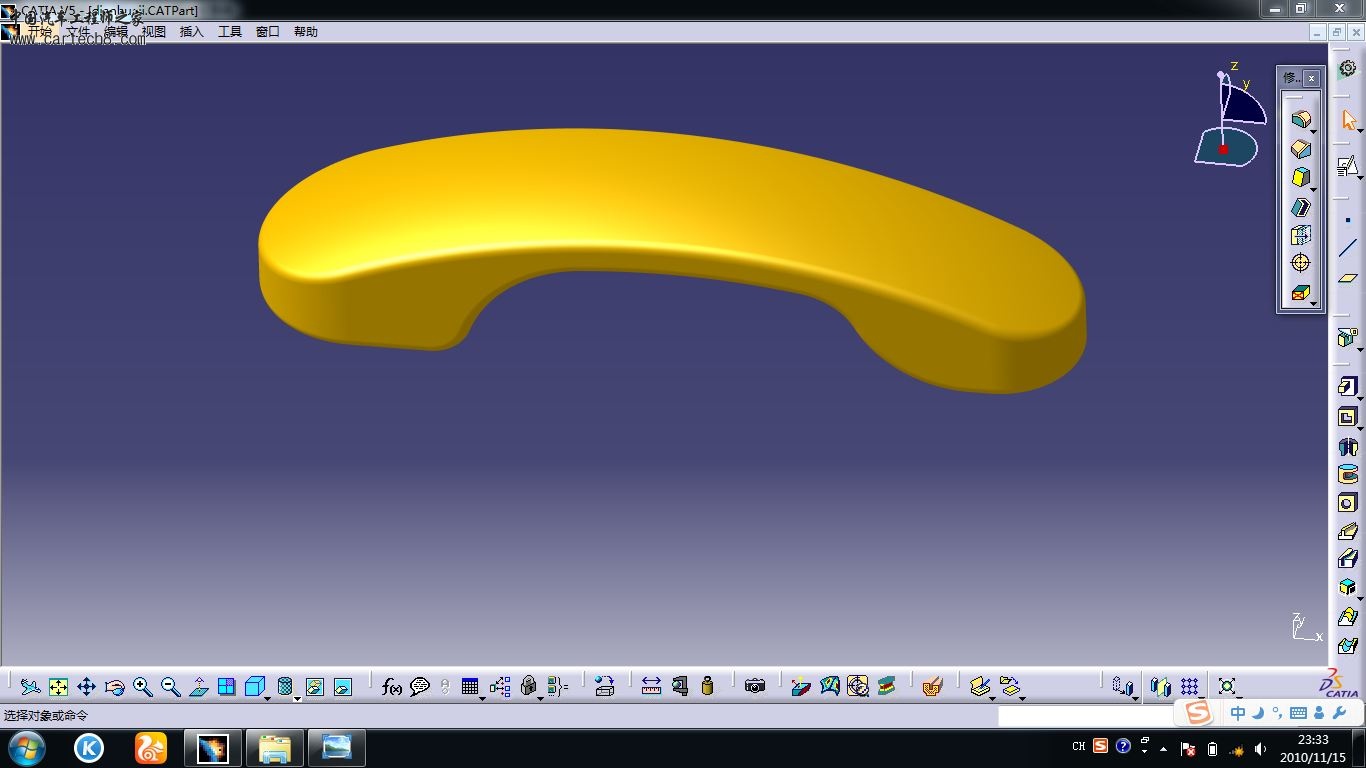Select the Pan view tool

[86, 687]
